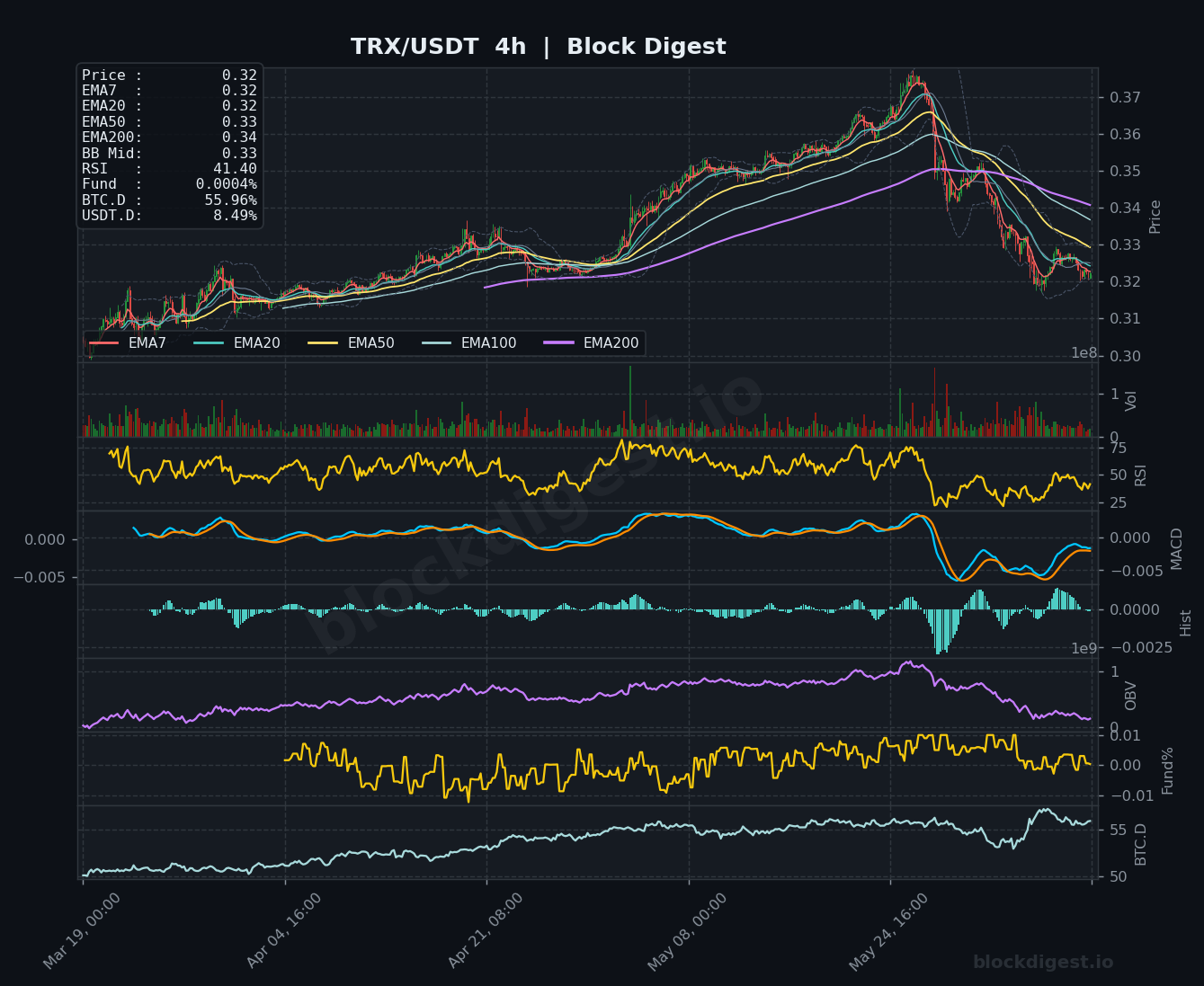Select the EMA7 row in the stats box
1204x986 pixels.
click(169, 91)
